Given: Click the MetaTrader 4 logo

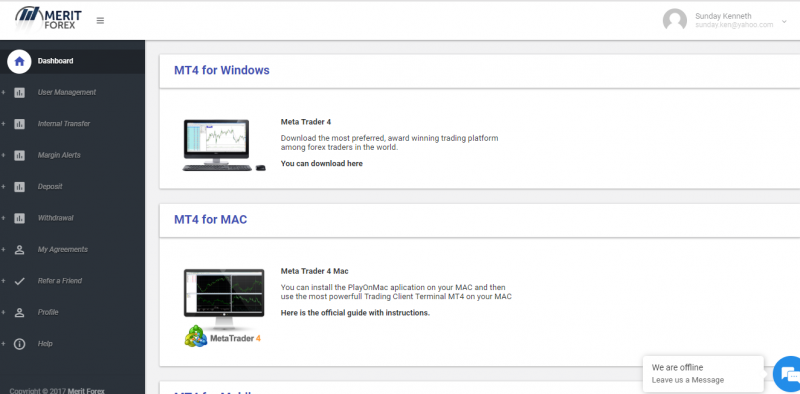Looking at the screenshot, I should click(x=223, y=337).
